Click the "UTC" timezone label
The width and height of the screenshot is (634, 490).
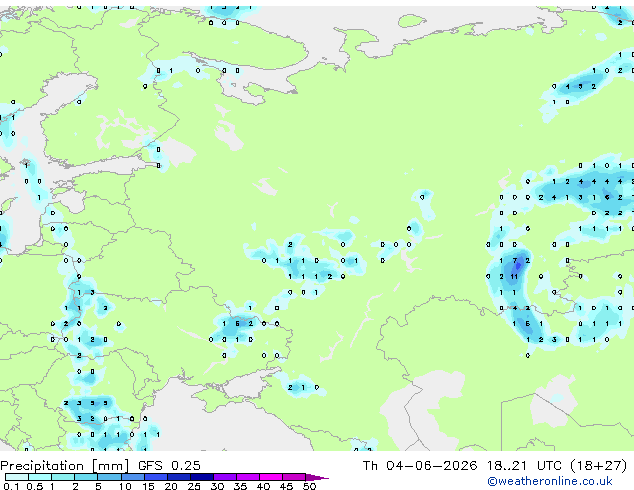549,466
